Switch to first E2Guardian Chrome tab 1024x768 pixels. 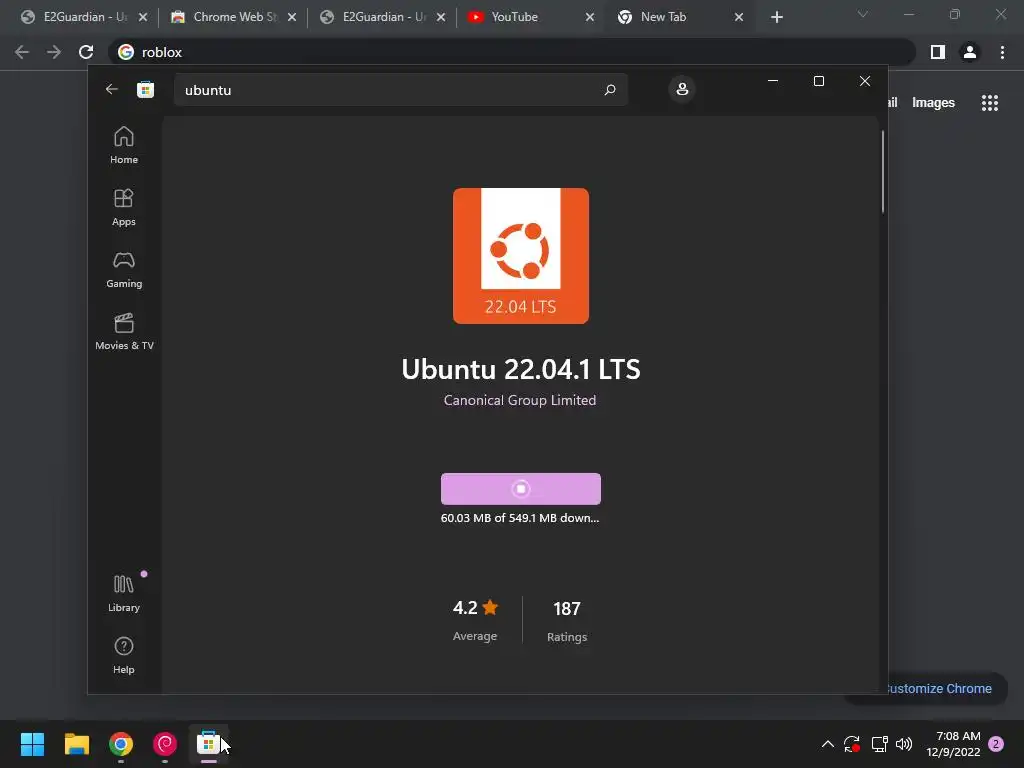[x=84, y=17]
